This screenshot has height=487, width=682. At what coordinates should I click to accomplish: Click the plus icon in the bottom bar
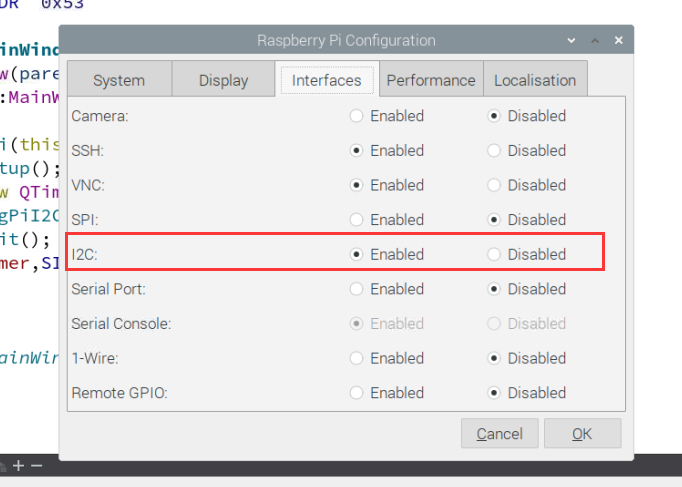18,466
